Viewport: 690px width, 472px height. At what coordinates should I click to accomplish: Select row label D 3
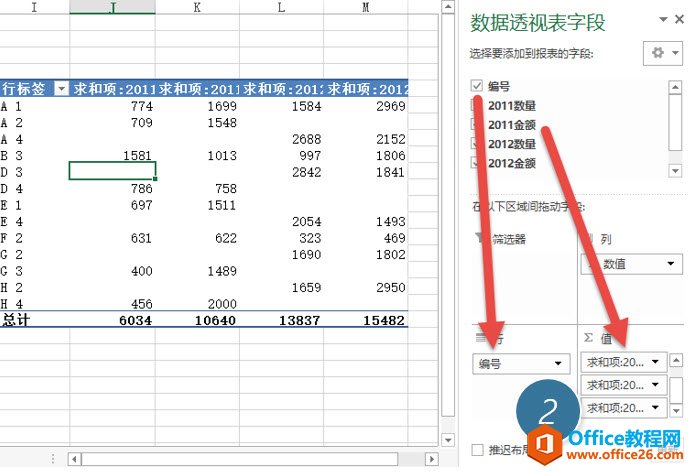click(x=34, y=172)
